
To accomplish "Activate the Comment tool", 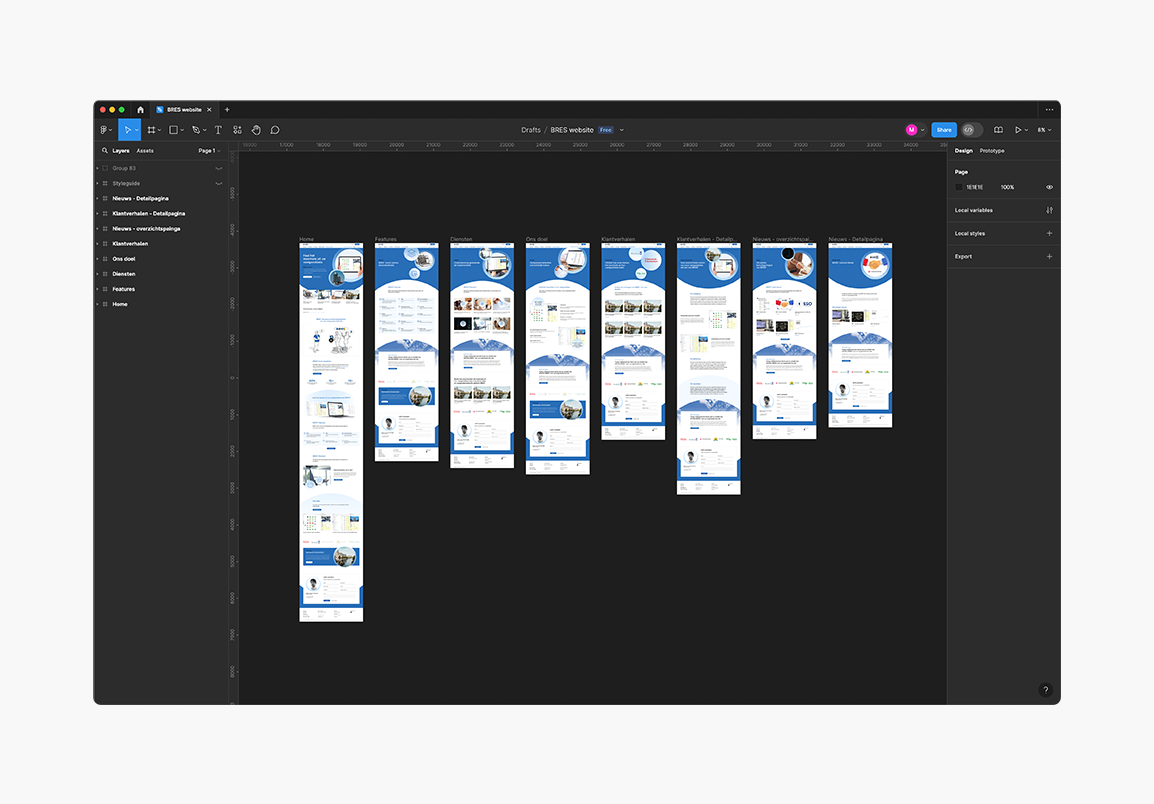I will [x=275, y=130].
